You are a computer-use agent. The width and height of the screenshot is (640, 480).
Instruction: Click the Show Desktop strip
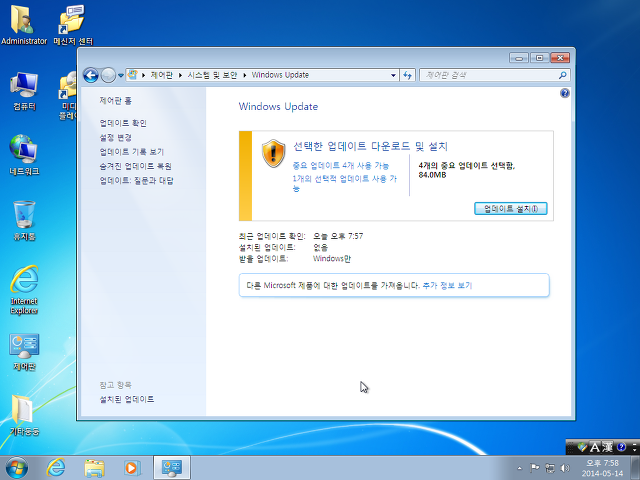635,468
